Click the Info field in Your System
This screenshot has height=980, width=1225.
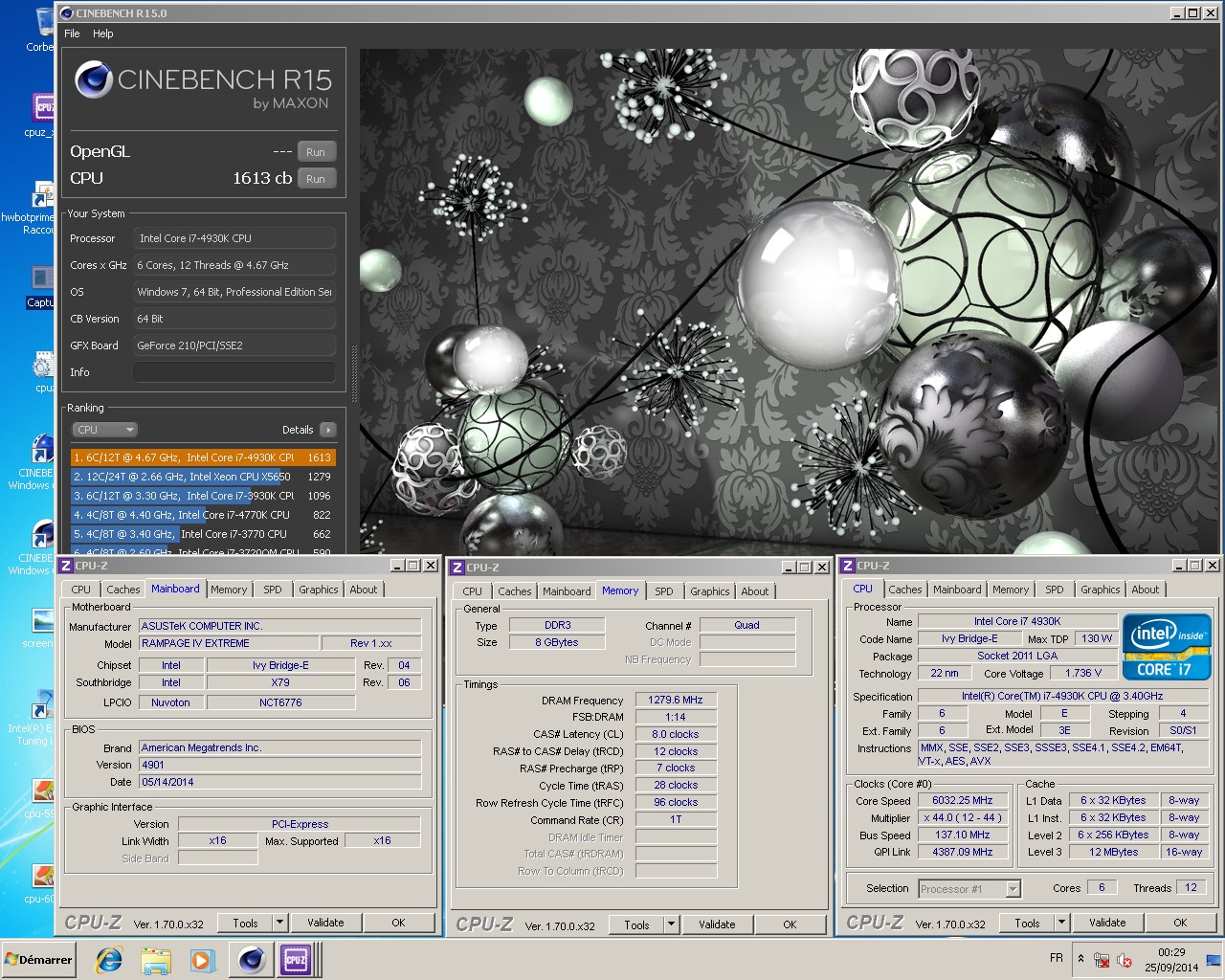tap(234, 372)
